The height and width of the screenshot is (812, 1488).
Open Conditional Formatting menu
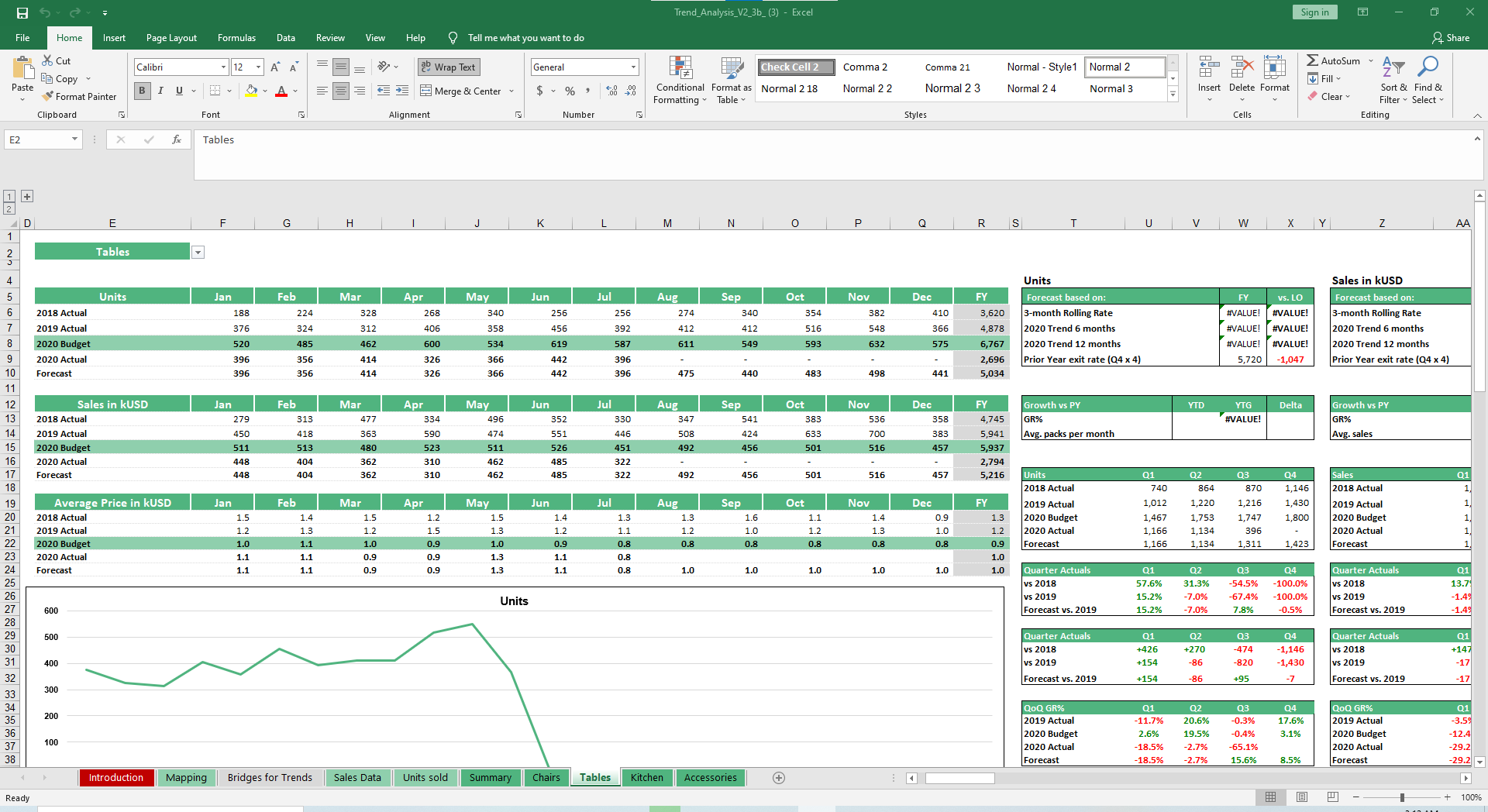click(x=680, y=81)
